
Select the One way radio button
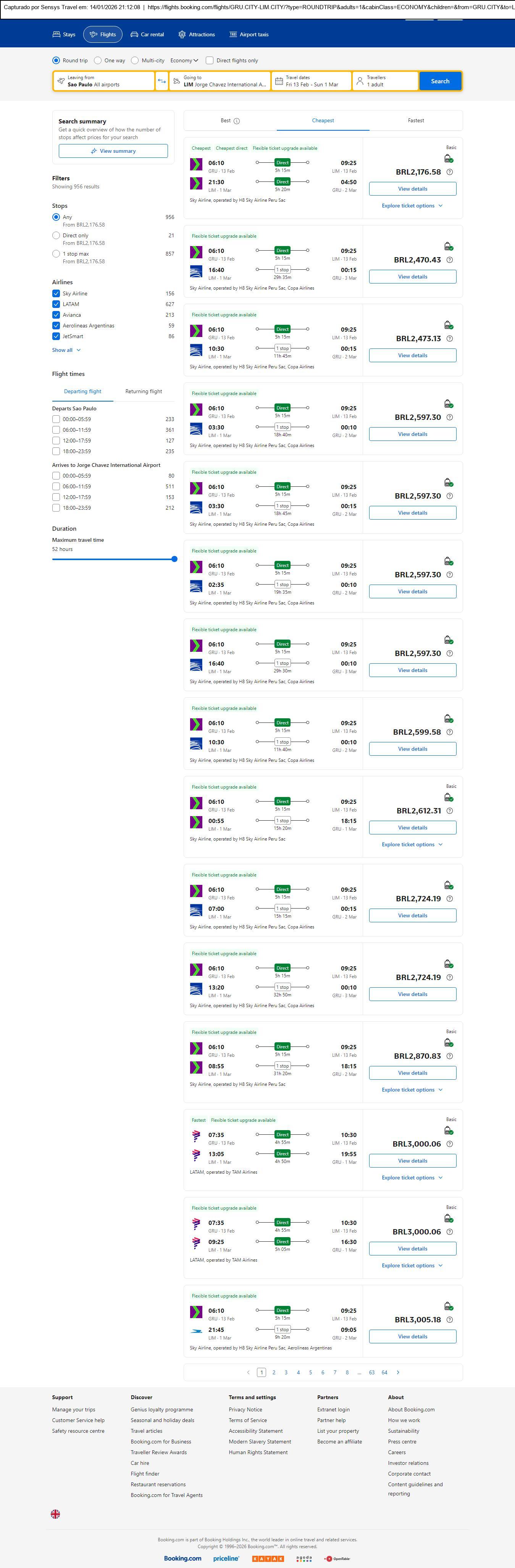[x=98, y=60]
